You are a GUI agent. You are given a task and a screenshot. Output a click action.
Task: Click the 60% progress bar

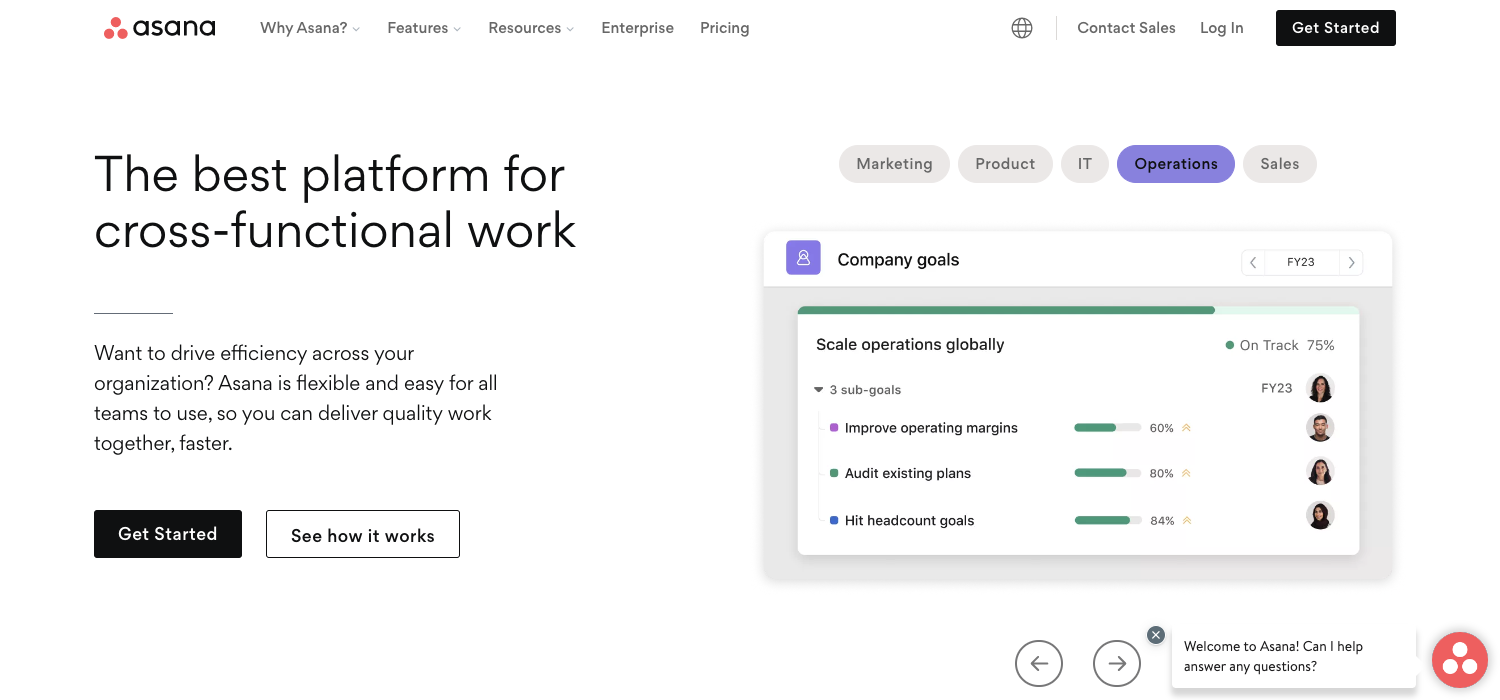tap(1107, 428)
